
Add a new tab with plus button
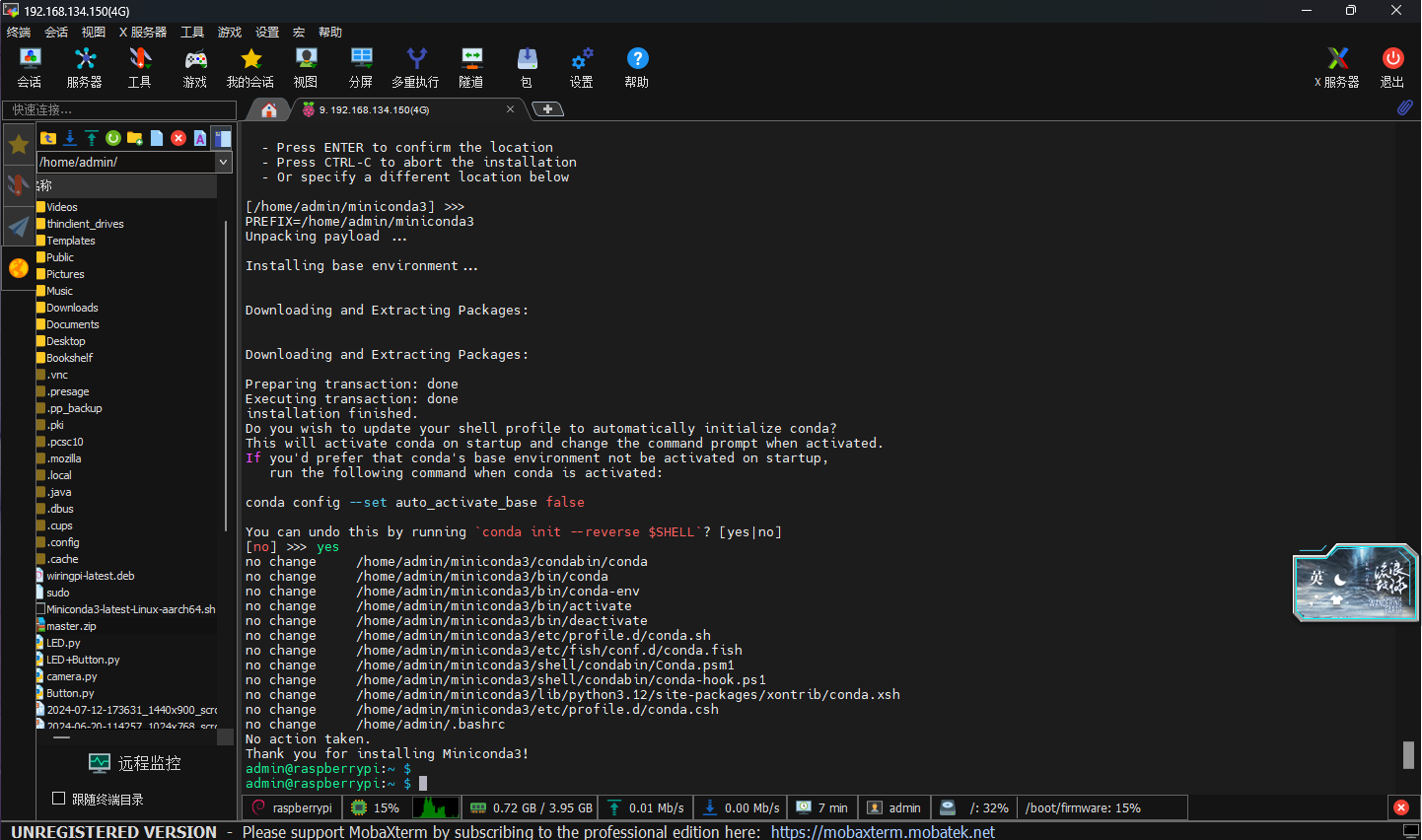547,109
